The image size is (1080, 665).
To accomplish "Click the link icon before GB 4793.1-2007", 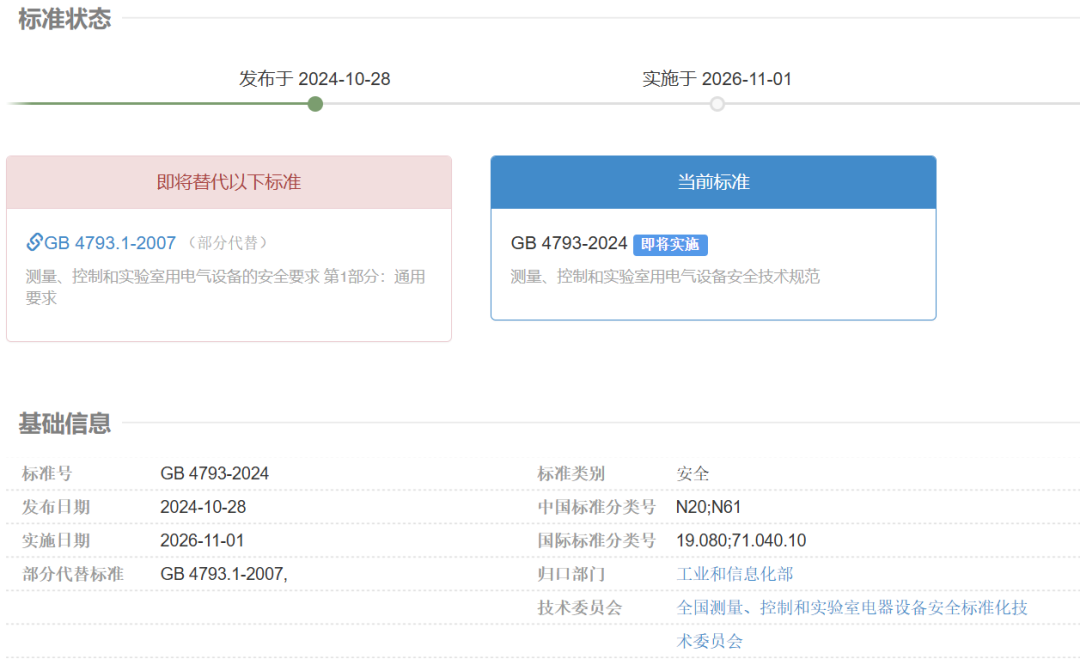I will click(x=32, y=242).
